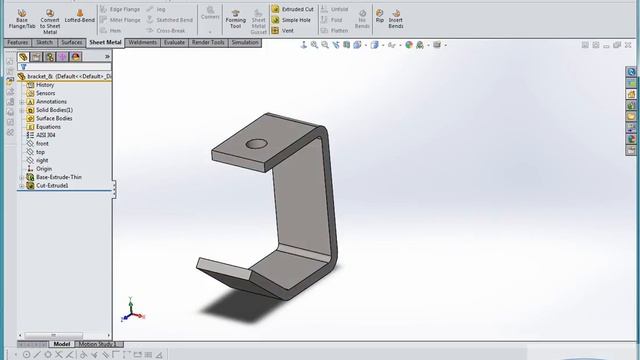
Task: Click the Vent tool
Action: point(283,31)
